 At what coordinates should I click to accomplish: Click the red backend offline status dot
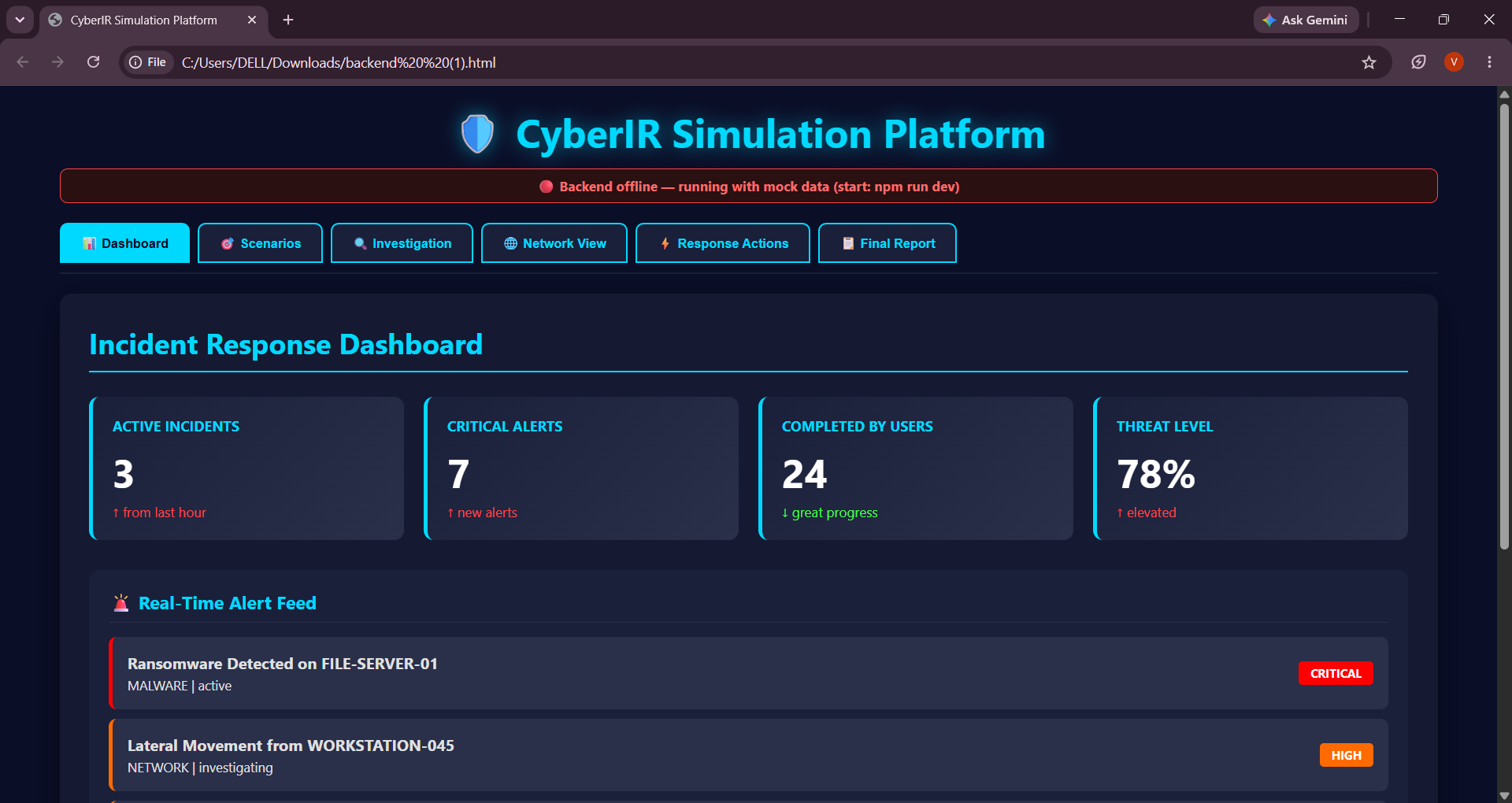click(546, 187)
